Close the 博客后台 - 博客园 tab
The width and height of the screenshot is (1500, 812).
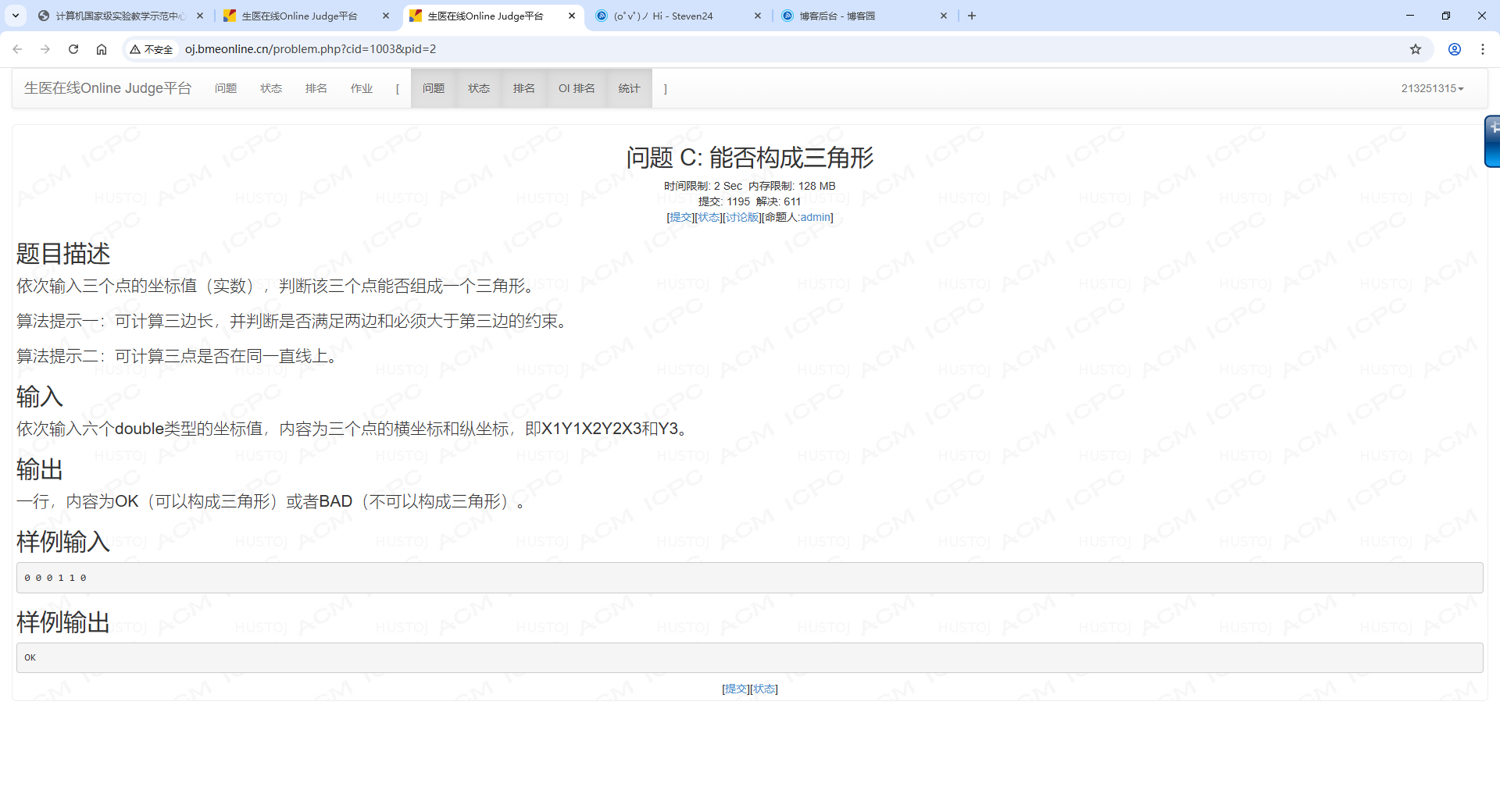click(944, 16)
